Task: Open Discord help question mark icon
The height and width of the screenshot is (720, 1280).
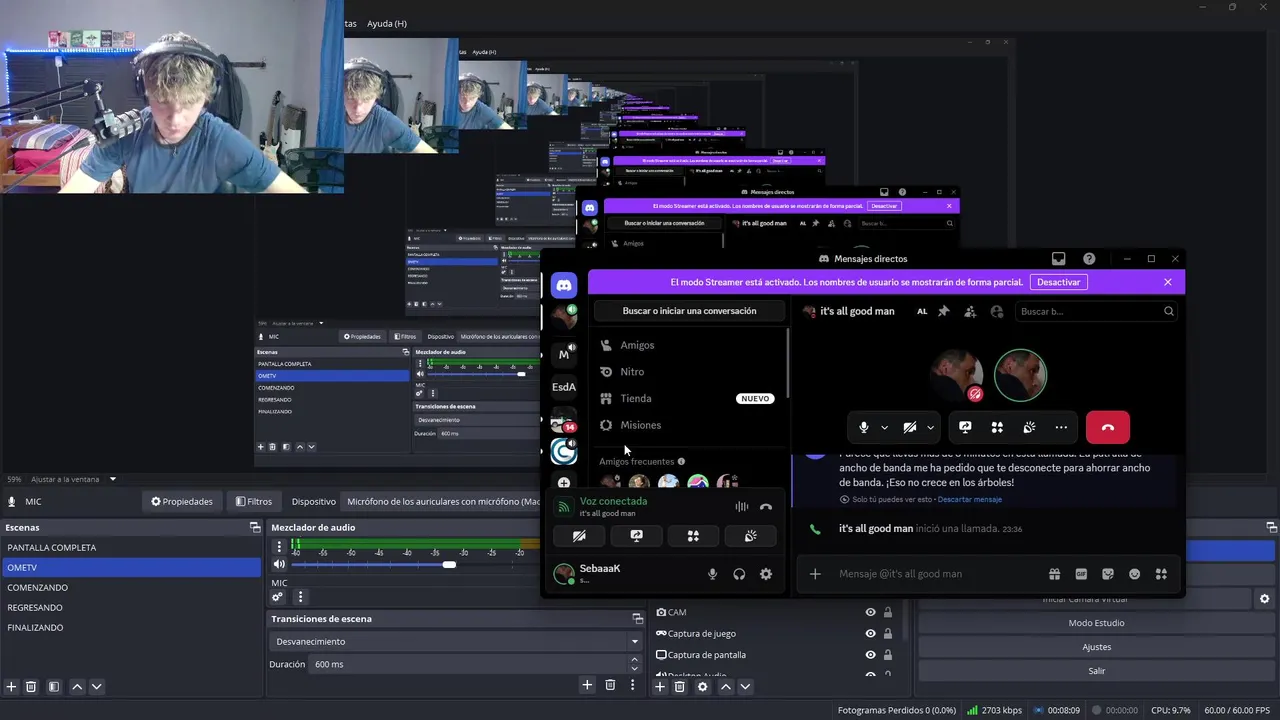Action: 1089,259
